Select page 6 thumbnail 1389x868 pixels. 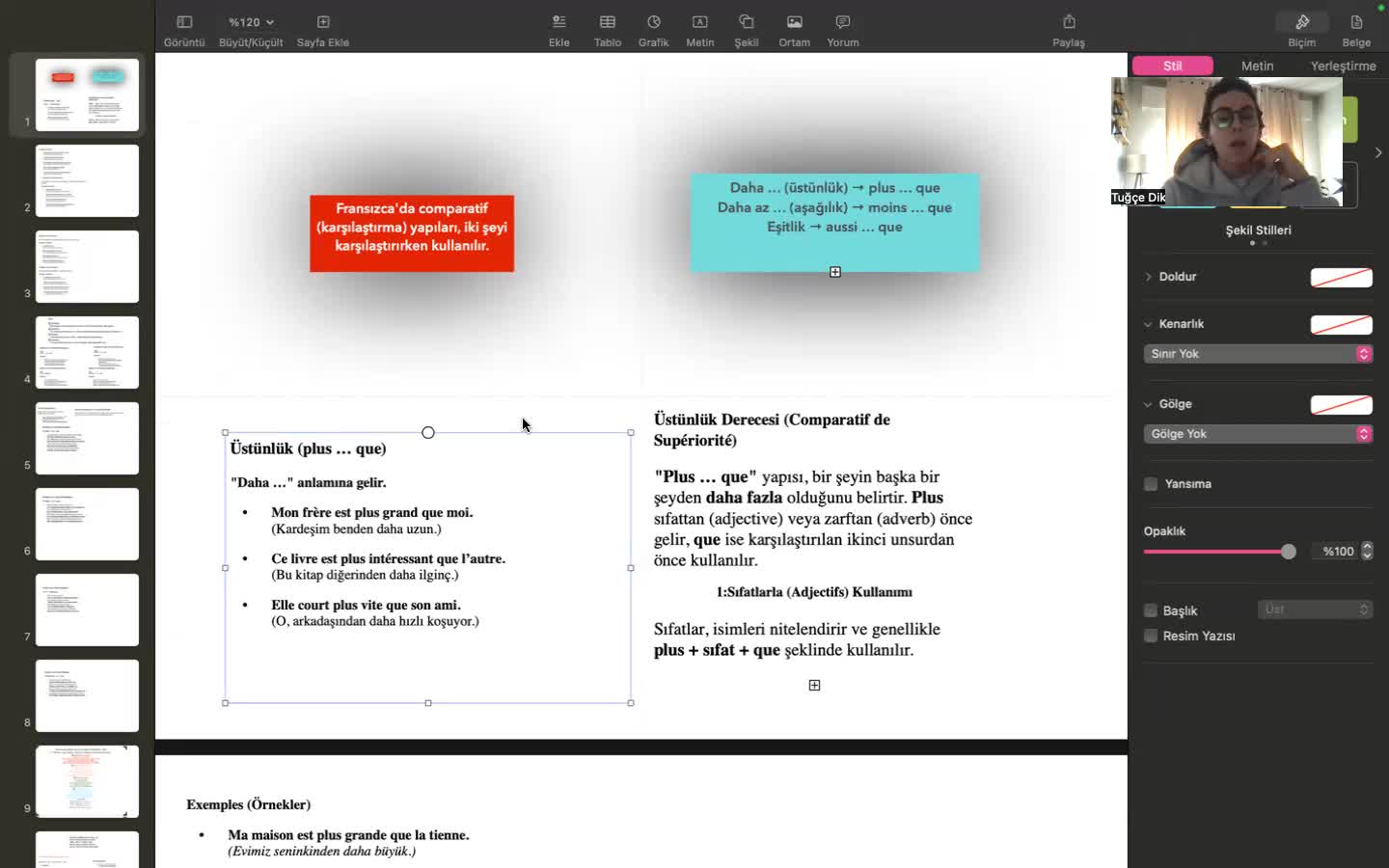87,524
